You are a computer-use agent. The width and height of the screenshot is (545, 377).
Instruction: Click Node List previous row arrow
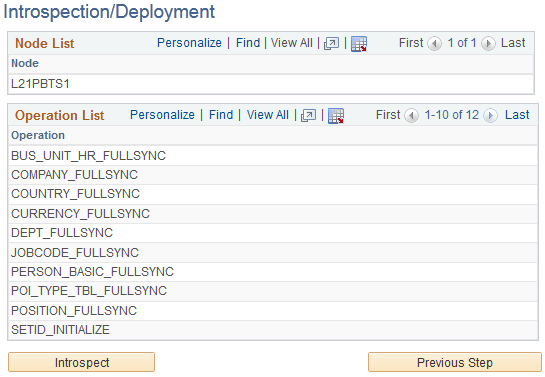point(434,44)
